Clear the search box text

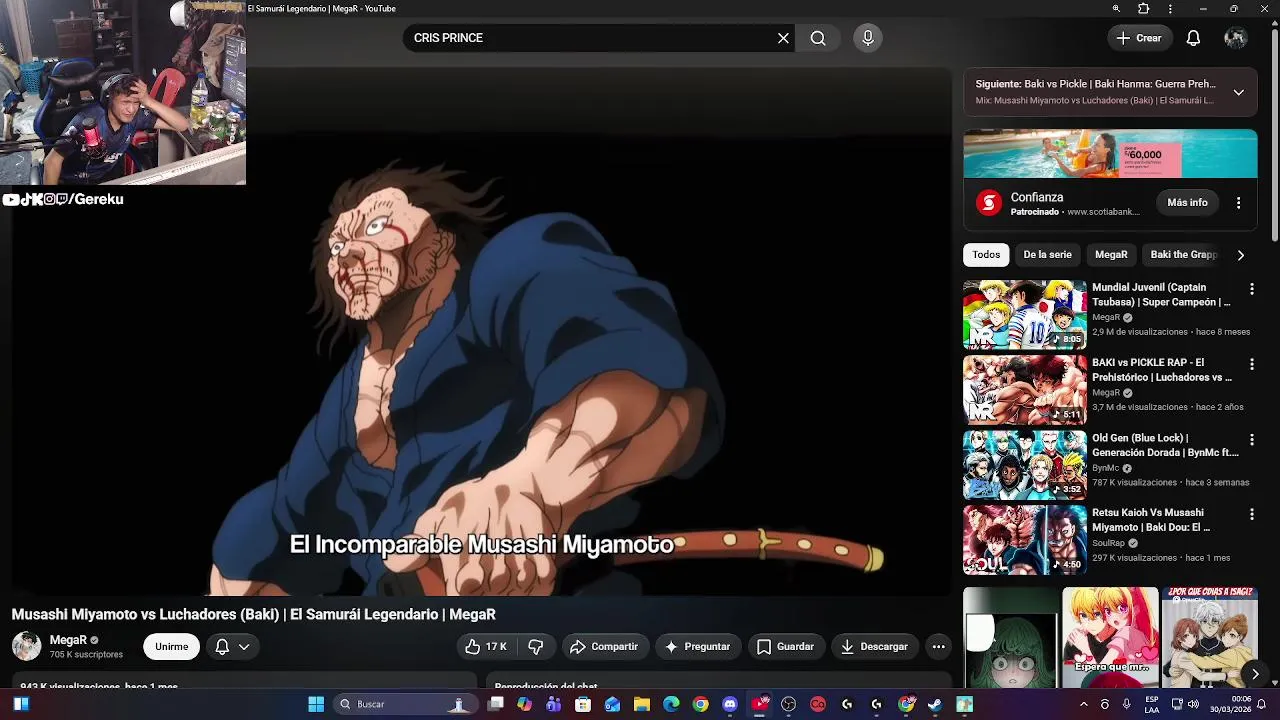pos(783,38)
